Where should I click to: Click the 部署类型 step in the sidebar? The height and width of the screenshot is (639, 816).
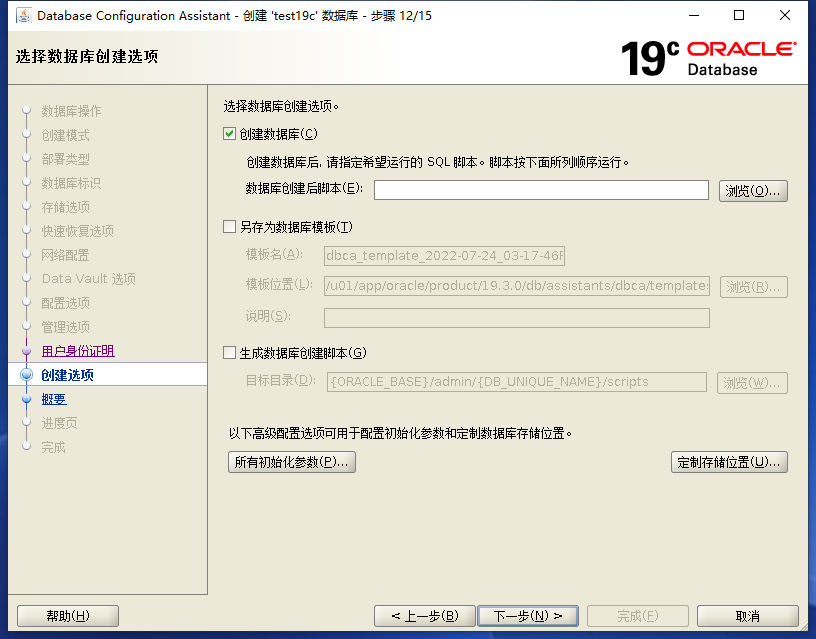point(66,159)
